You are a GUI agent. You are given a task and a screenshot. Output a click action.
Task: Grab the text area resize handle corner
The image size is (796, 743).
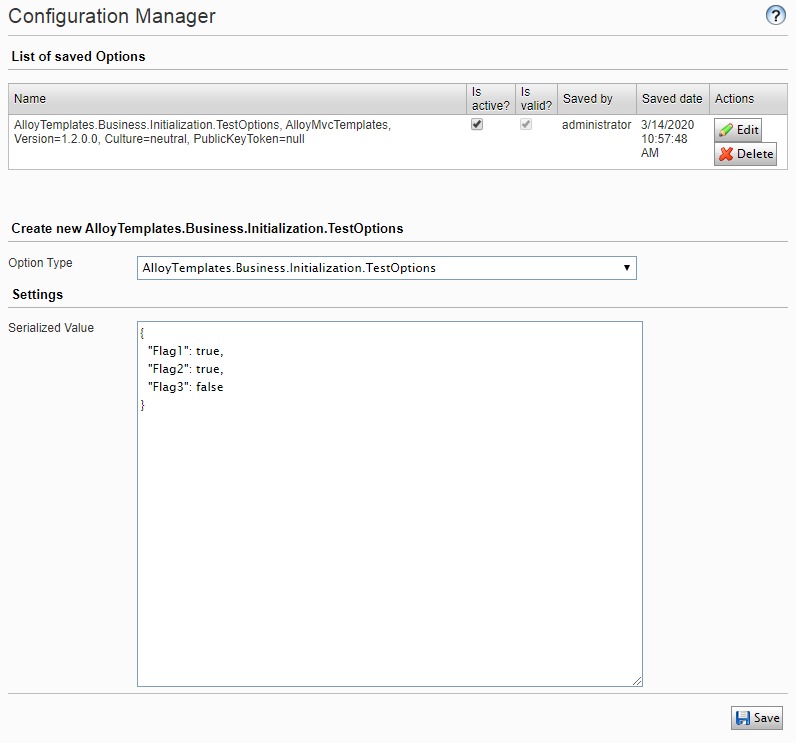click(636, 680)
